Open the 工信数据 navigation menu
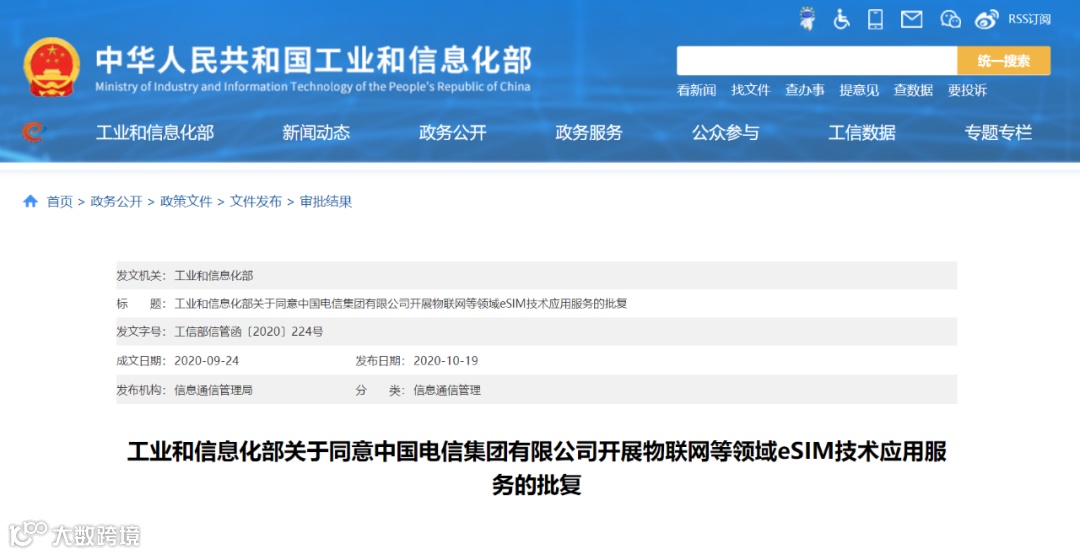This screenshot has width=1080, height=555. (x=862, y=132)
